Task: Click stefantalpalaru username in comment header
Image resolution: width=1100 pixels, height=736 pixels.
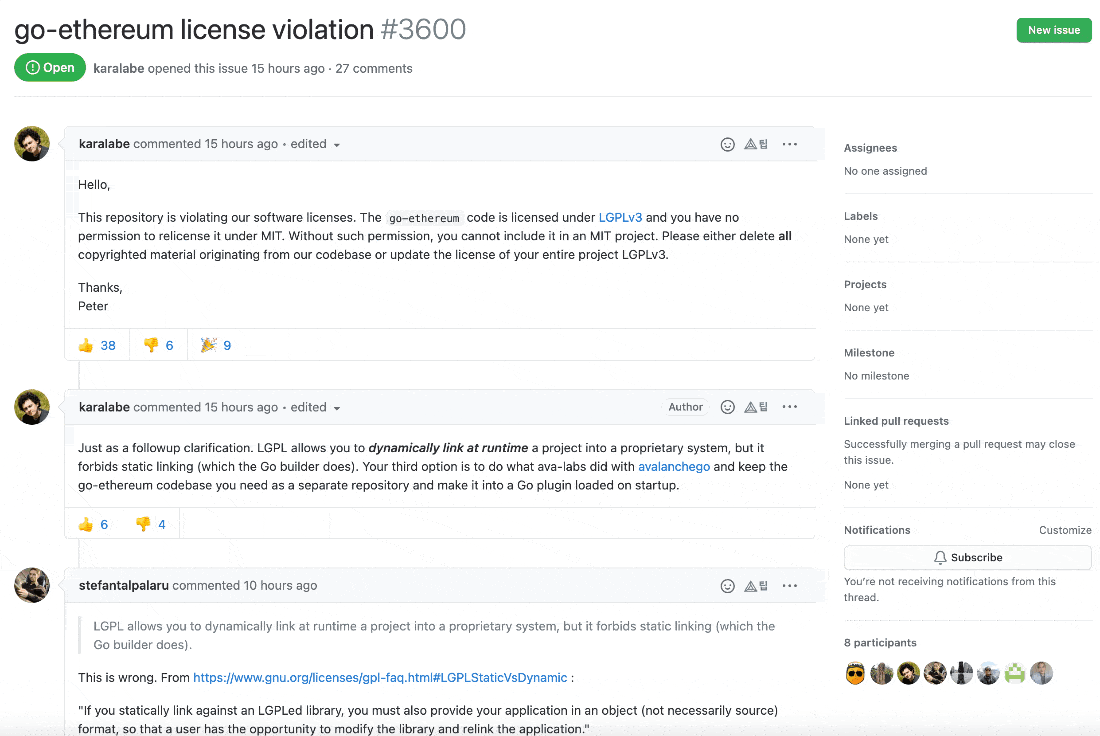Action: [123, 585]
